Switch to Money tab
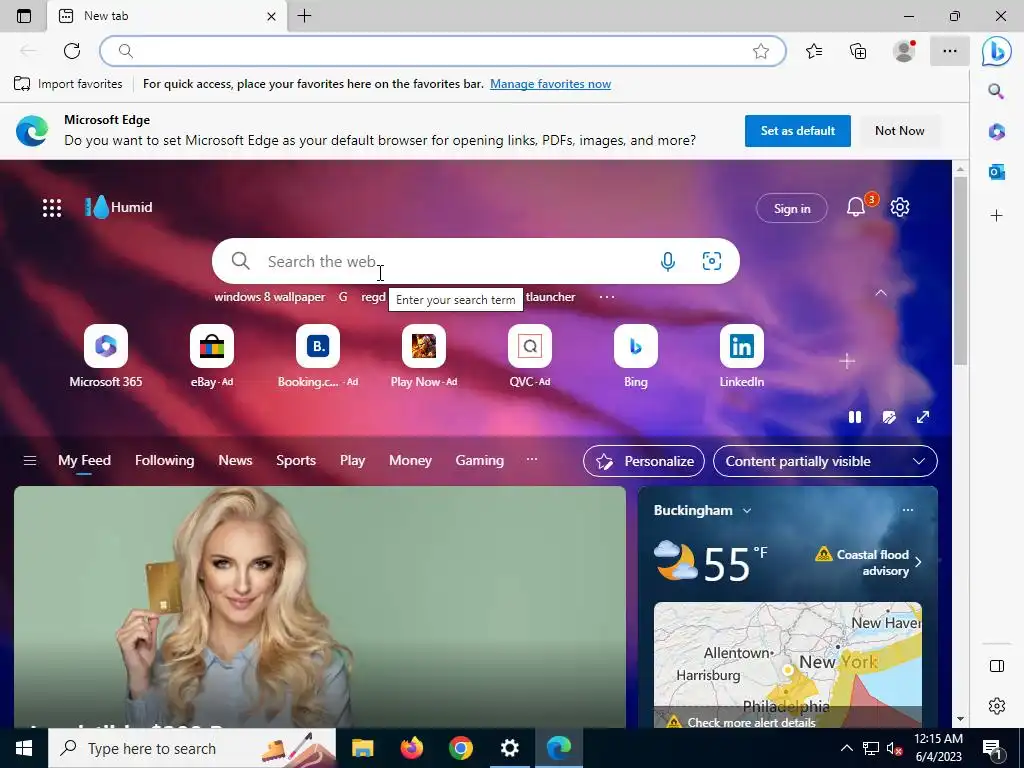Viewport: 1024px width, 768px height. 410,460
